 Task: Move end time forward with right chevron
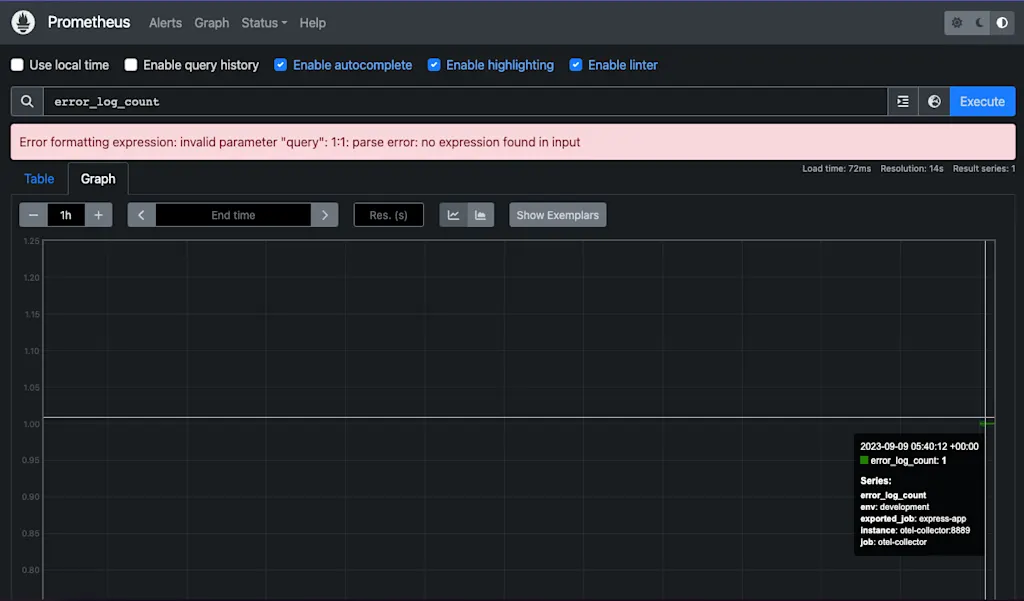[325, 215]
